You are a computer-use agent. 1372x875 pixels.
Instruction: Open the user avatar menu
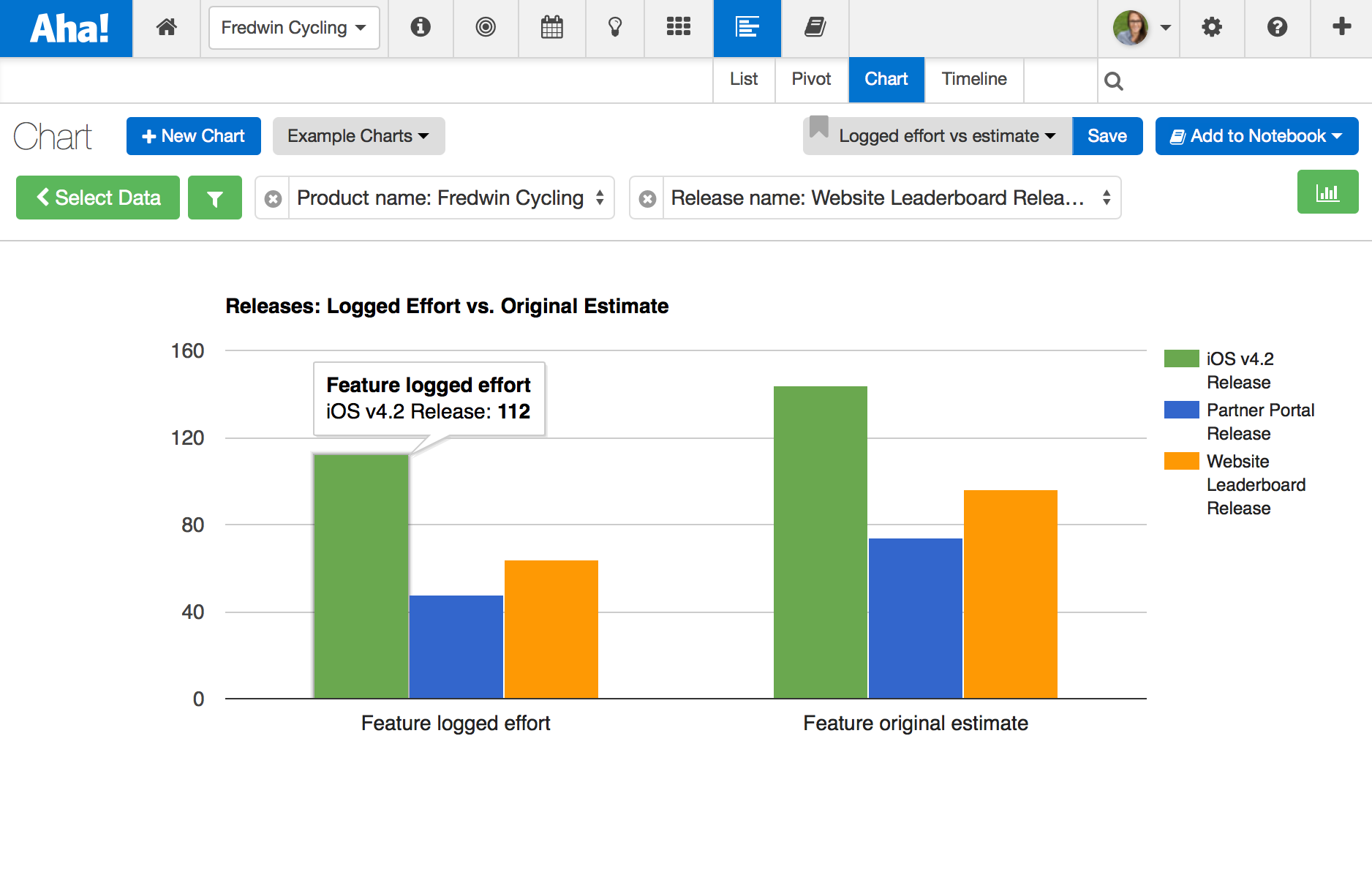point(1142,28)
